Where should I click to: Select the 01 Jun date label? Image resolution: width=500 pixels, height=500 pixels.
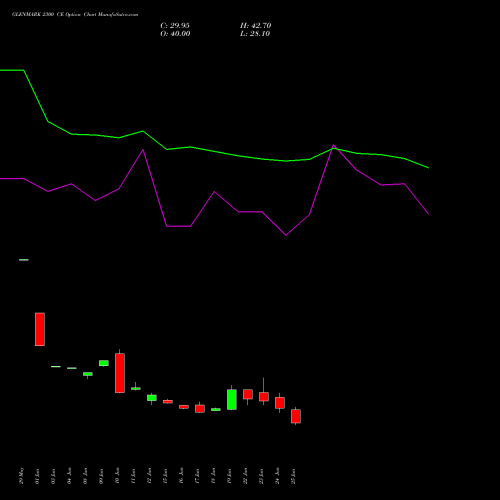[37, 476]
